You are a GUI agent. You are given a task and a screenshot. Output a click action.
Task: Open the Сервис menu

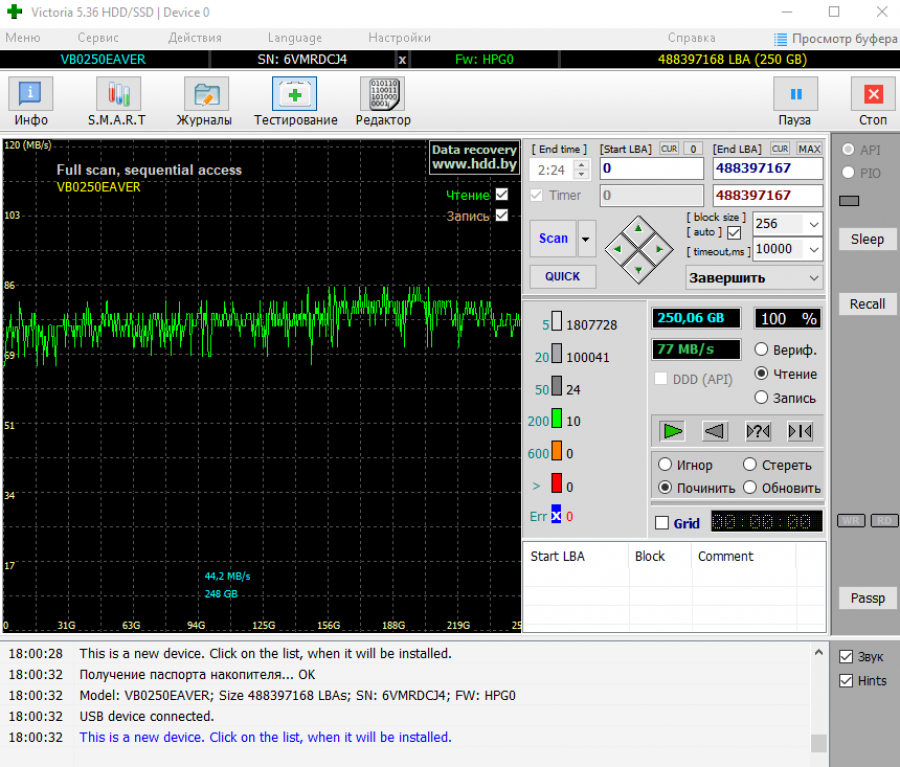98,38
